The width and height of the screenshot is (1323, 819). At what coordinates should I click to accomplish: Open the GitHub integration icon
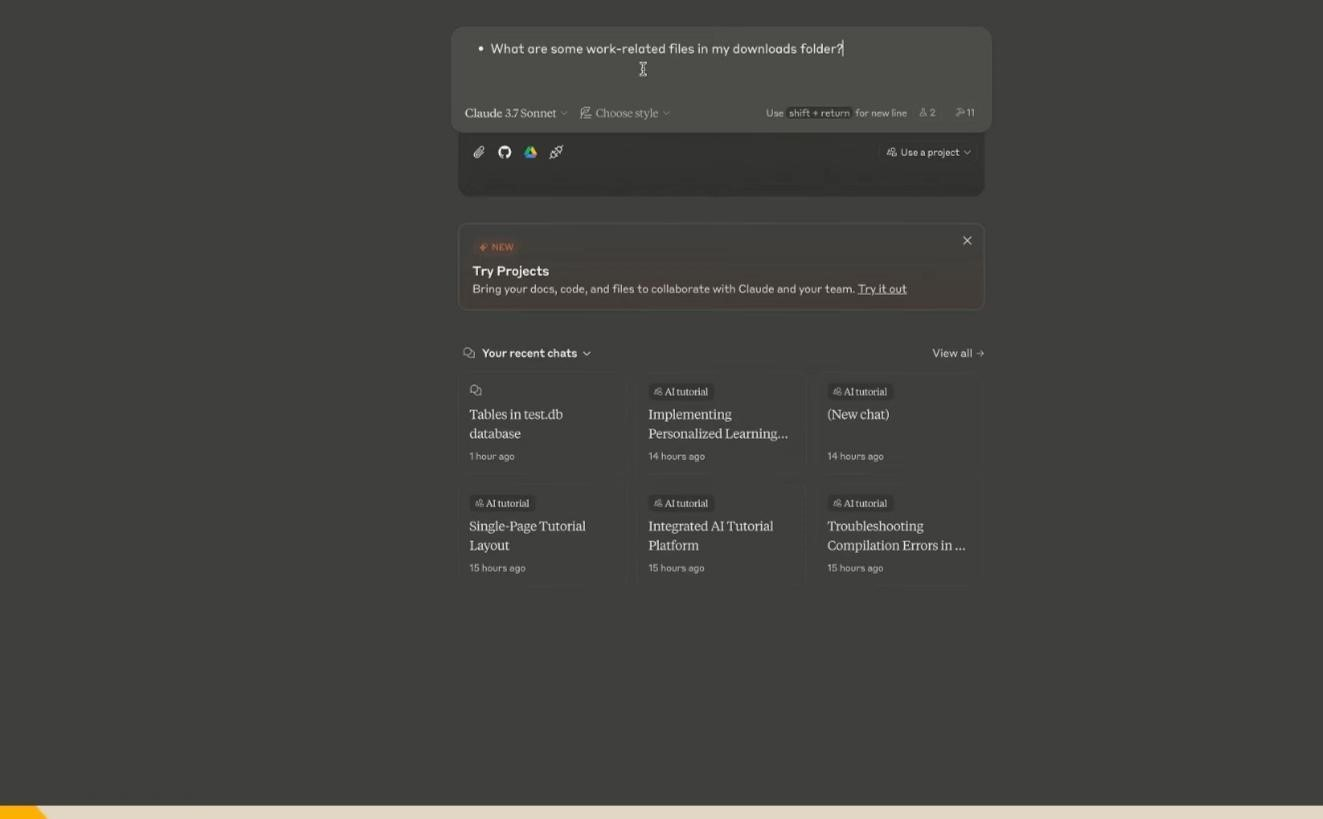(x=505, y=152)
